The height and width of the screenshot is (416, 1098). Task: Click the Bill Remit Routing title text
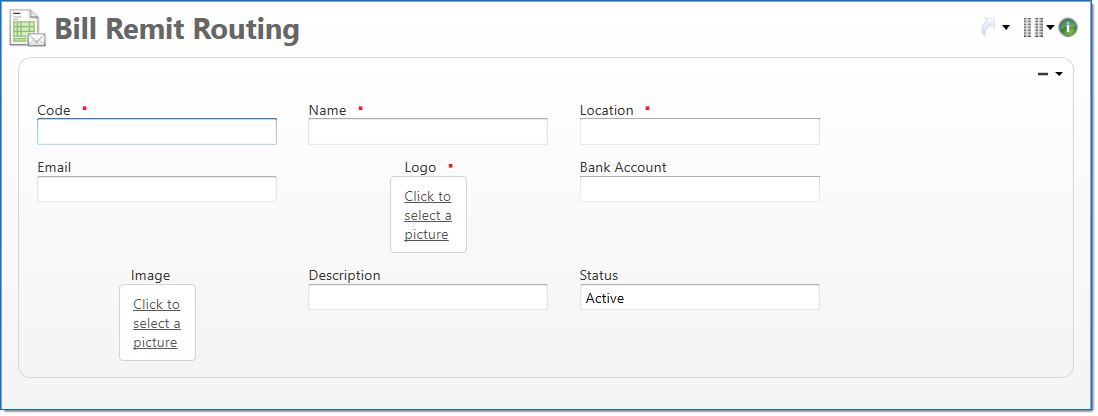(177, 30)
